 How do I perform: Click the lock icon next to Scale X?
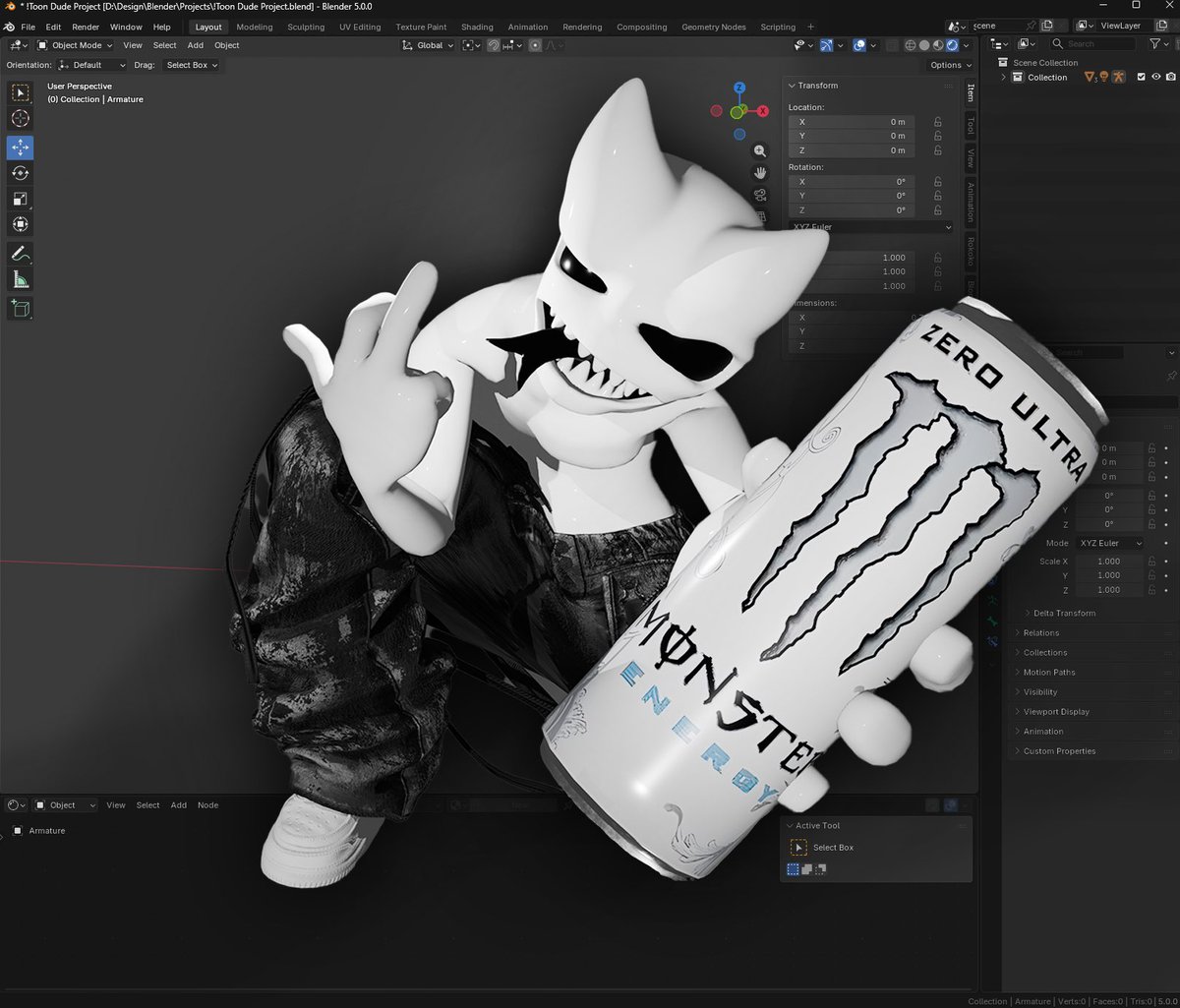[1151, 562]
